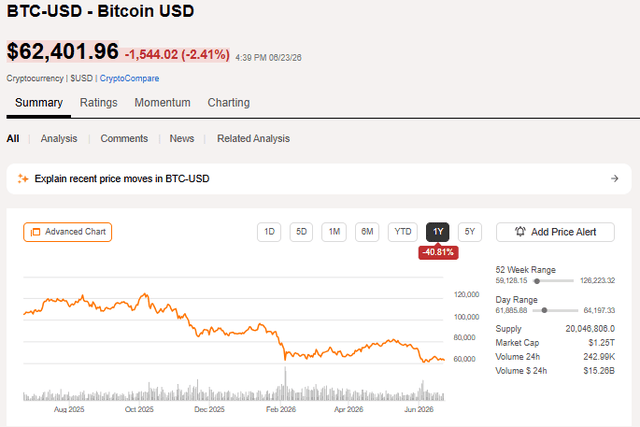Click Explain recent price moves in BTC-USD
640x427 pixels.
[122, 179]
